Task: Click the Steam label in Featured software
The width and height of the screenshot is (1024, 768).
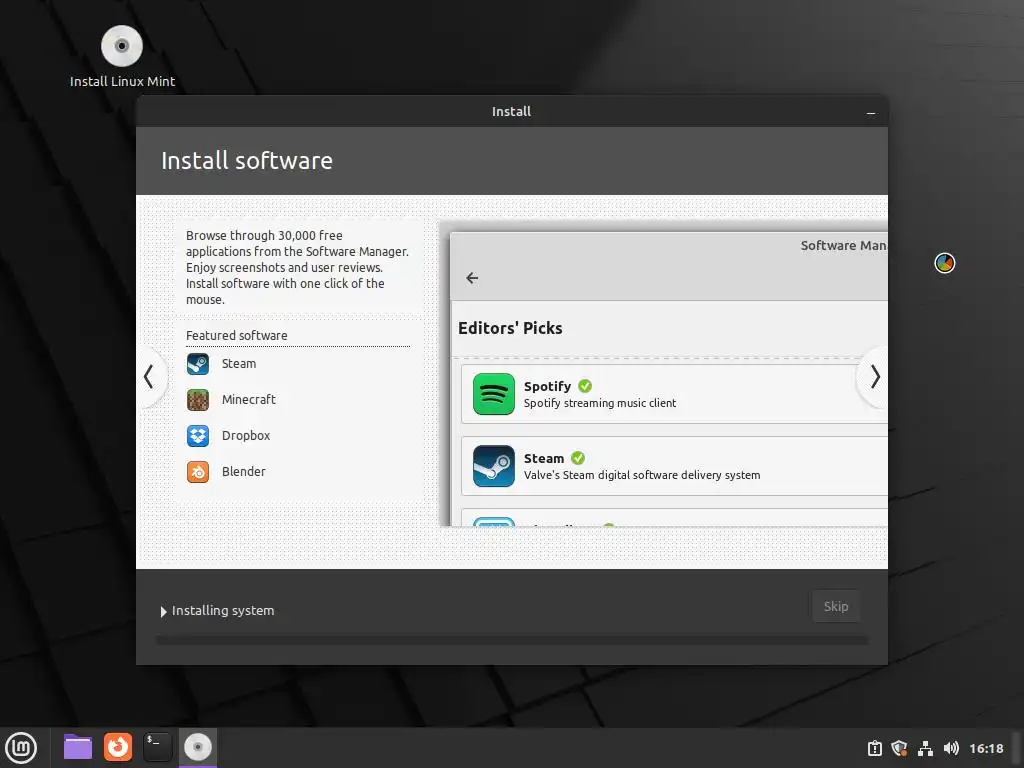Action: pos(239,364)
